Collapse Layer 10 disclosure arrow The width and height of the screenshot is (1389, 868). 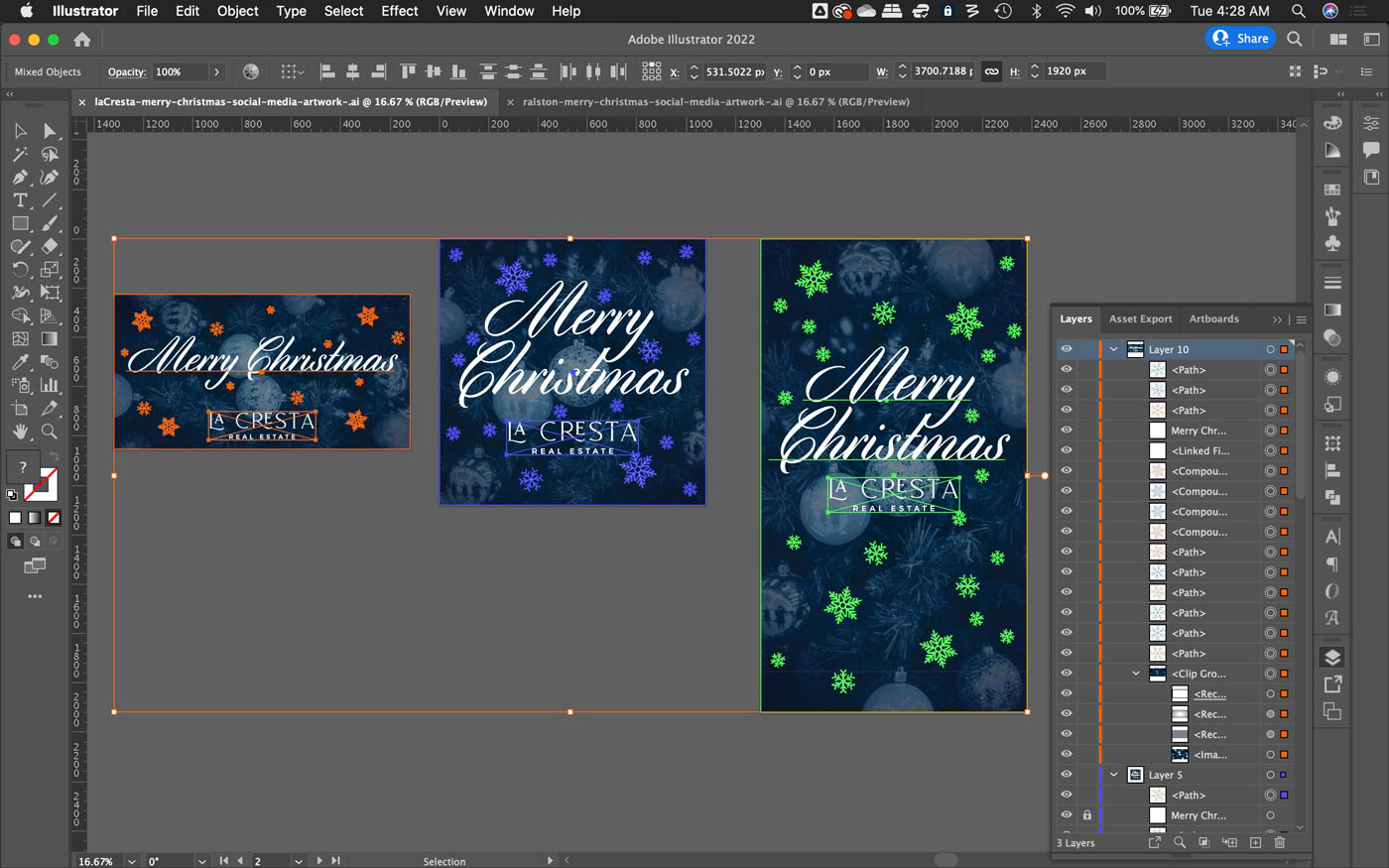tap(1113, 349)
